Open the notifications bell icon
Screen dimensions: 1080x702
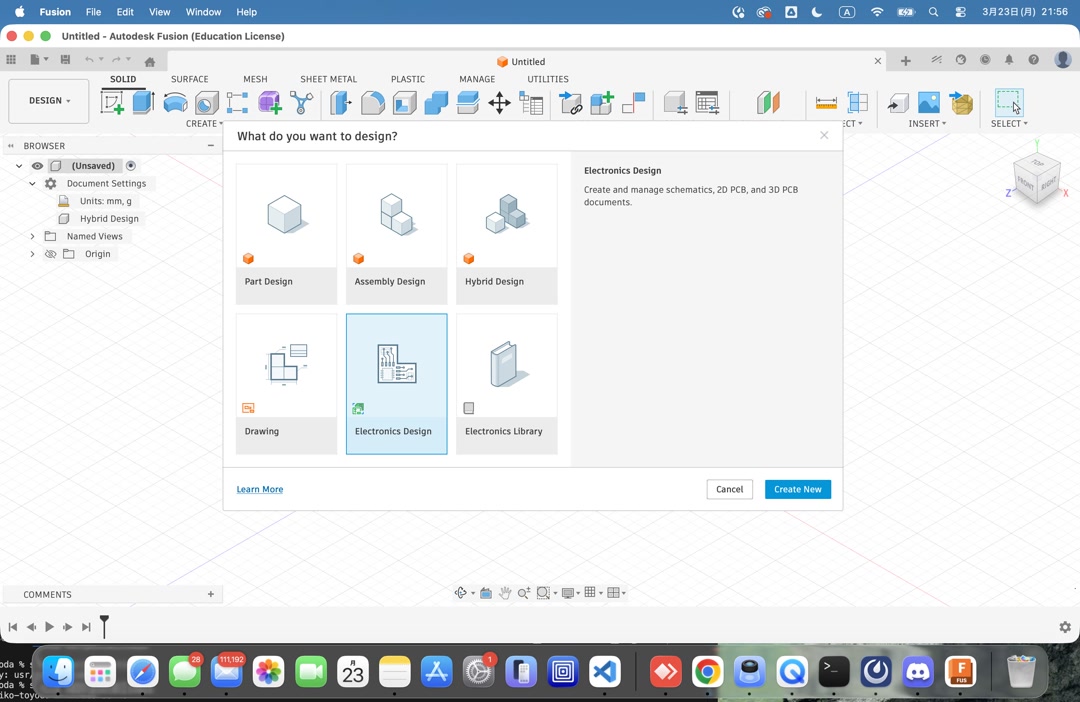(1009, 60)
